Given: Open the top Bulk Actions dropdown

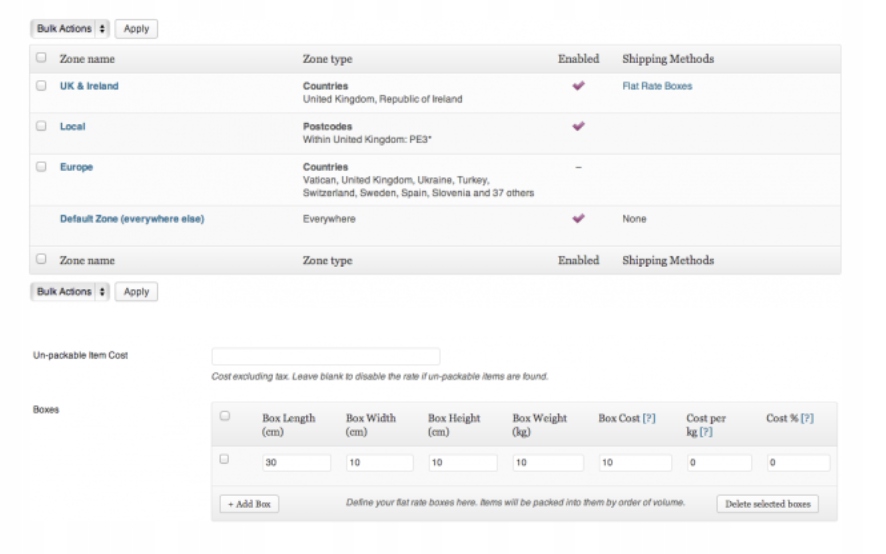Looking at the screenshot, I should 71,29.
